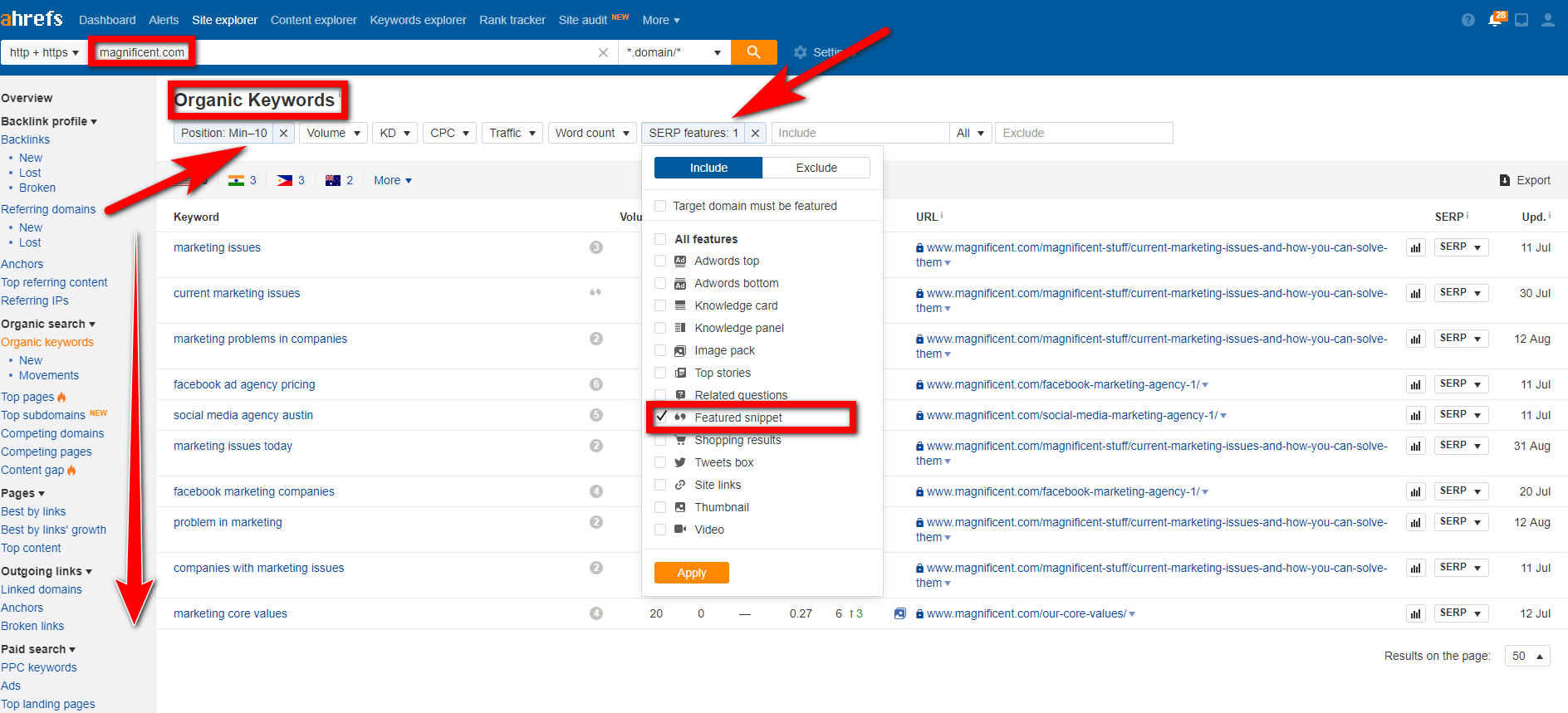This screenshot has height=713, width=1568.
Task: Open Content gap in sidebar
Action: coord(32,470)
